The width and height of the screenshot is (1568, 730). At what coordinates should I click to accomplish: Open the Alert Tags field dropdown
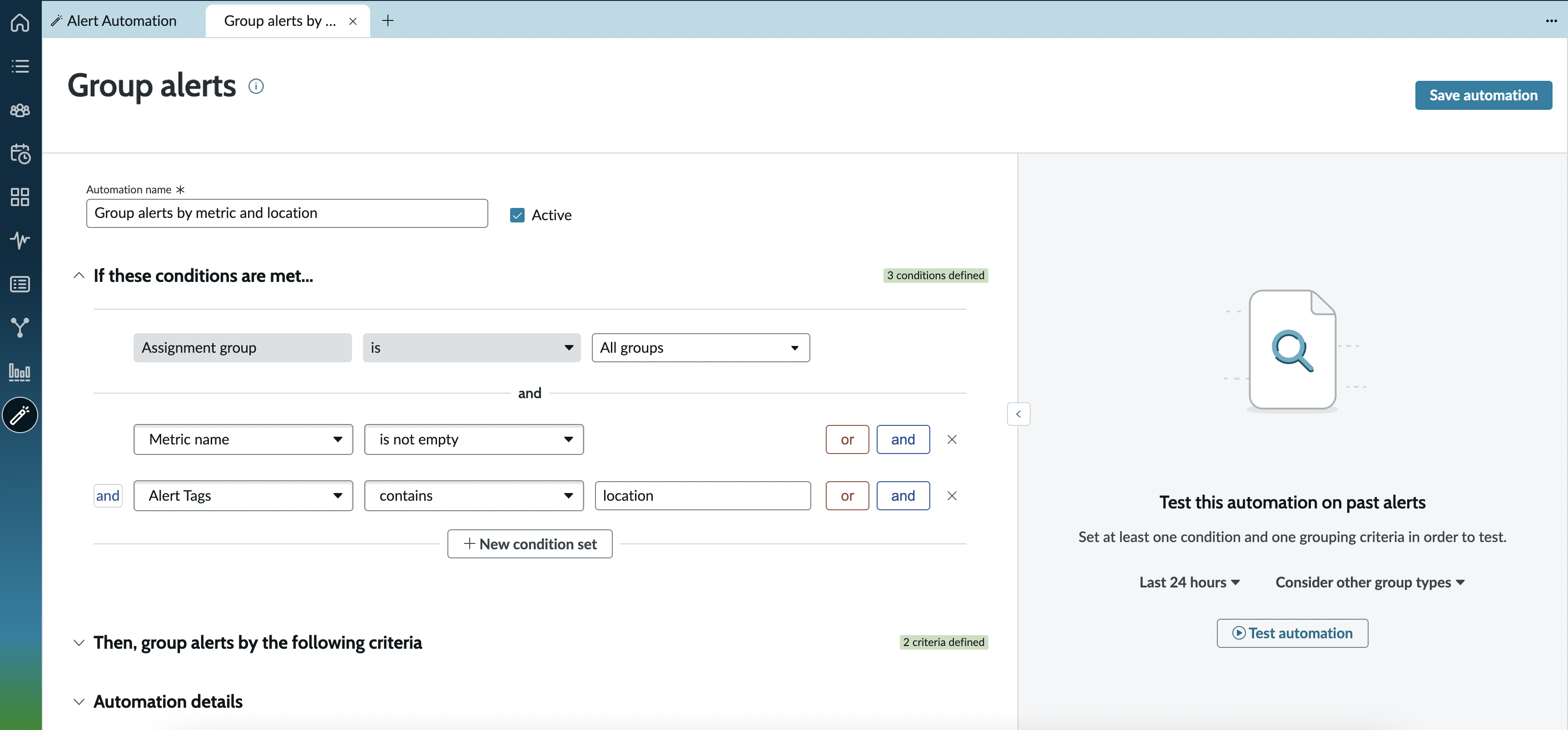[243, 496]
